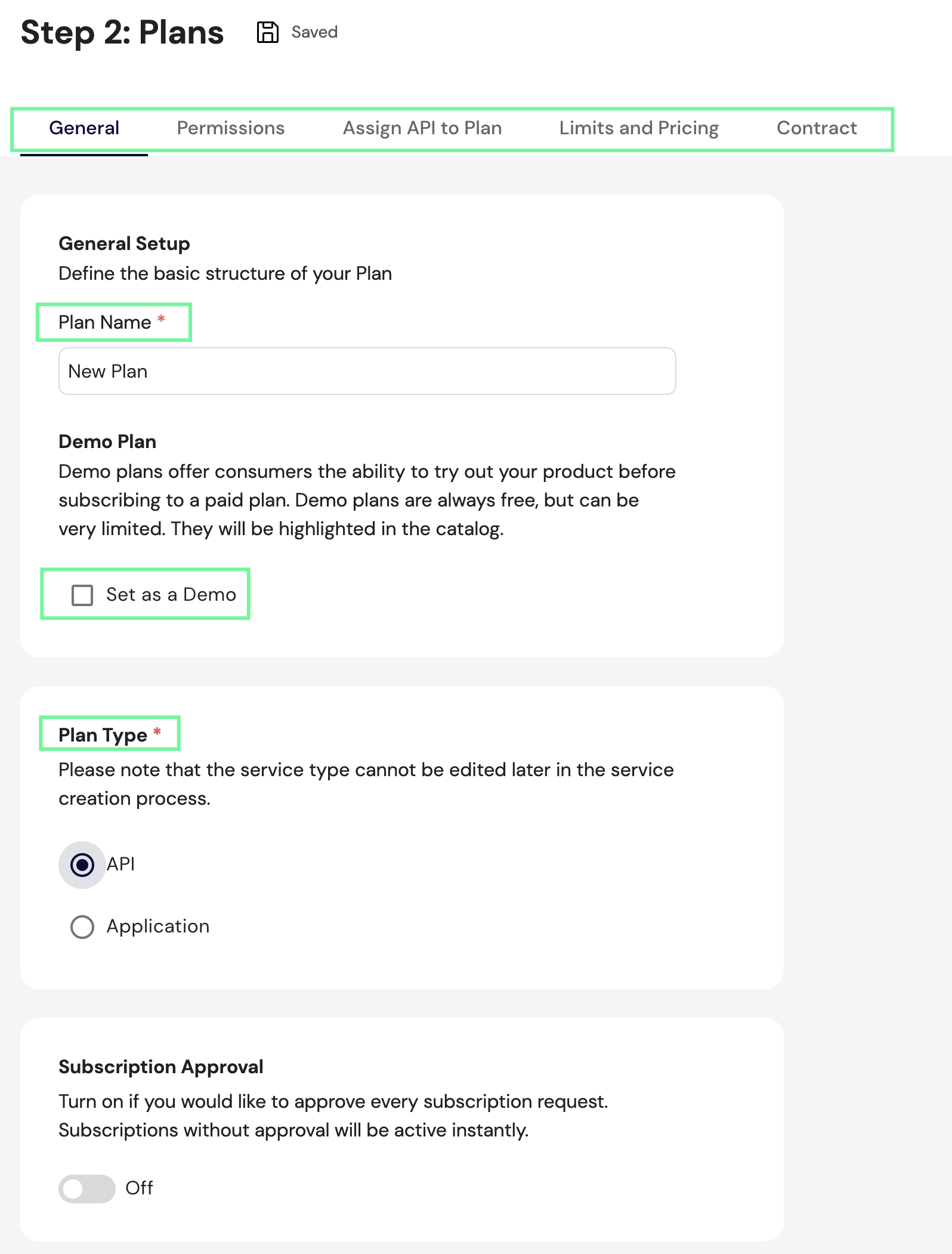Click the Demo Plan section heading
The height and width of the screenshot is (1254, 952).
coord(107,441)
